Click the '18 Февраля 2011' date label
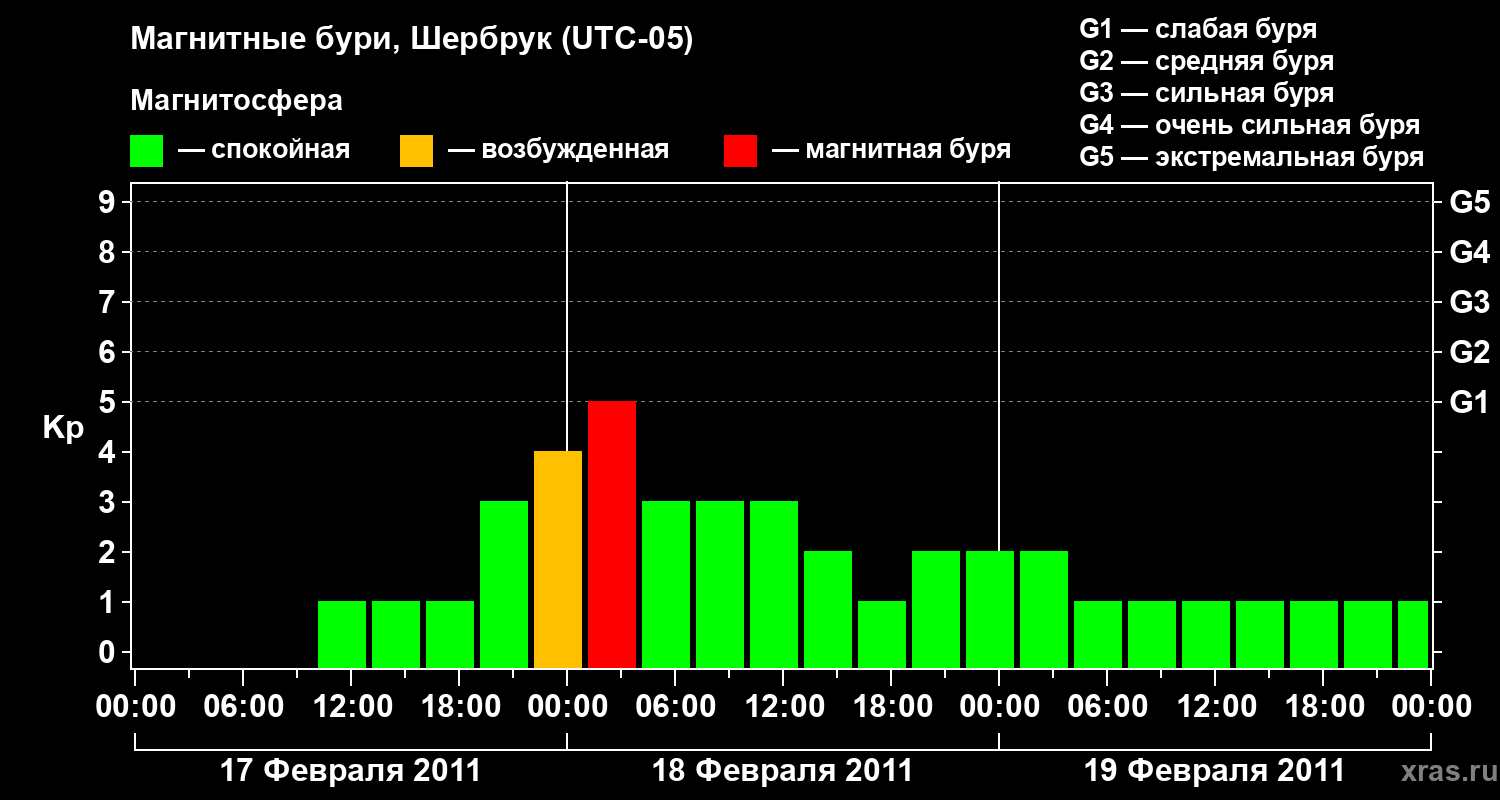This screenshot has width=1500, height=800. tap(783, 771)
